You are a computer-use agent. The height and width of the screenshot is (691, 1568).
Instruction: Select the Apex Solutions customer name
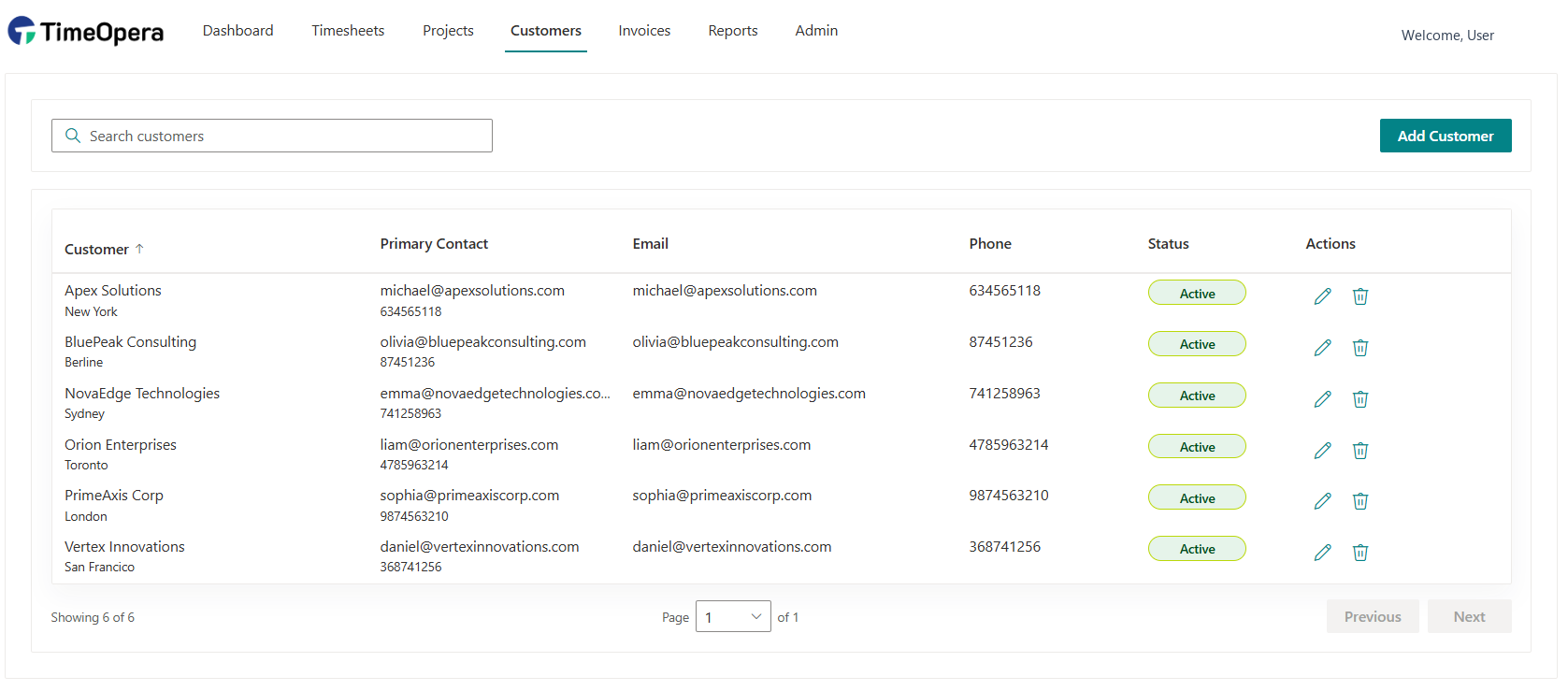pyautogui.click(x=113, y=291)
